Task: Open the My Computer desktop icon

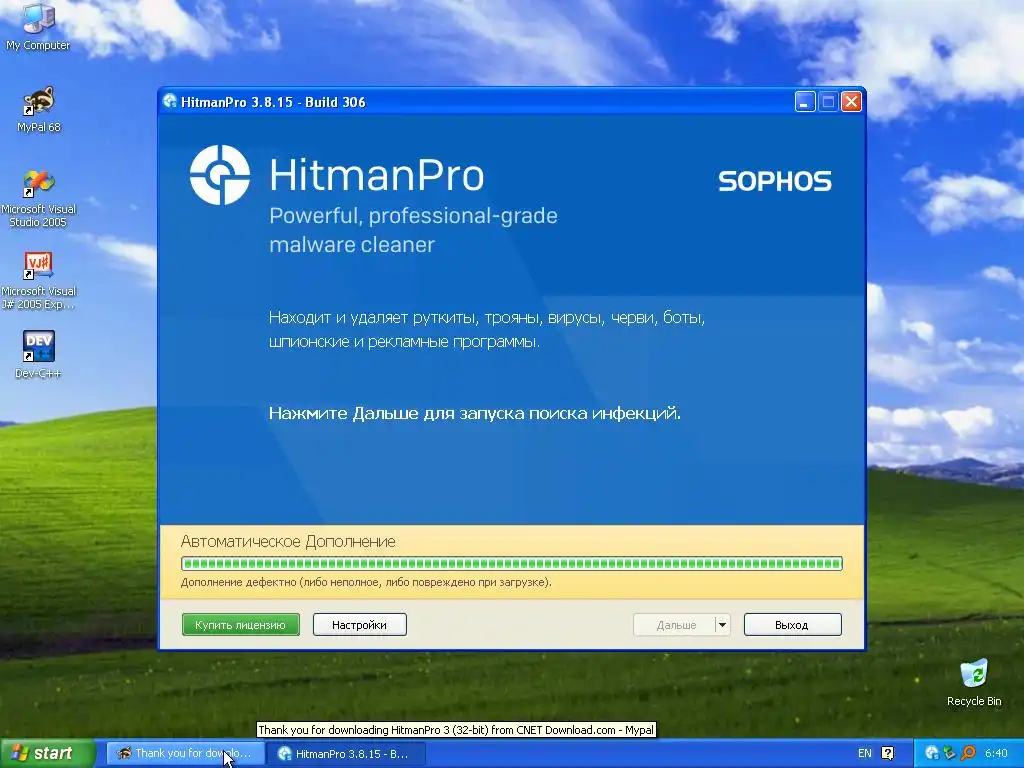Action: click(x=38, y=27)
